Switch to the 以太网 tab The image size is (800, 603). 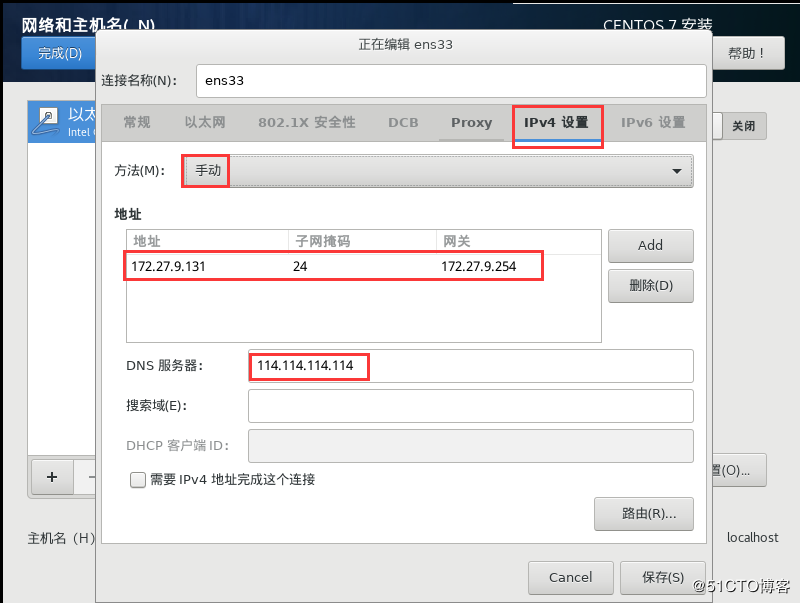pyautogui.click(x=205, y=122)
